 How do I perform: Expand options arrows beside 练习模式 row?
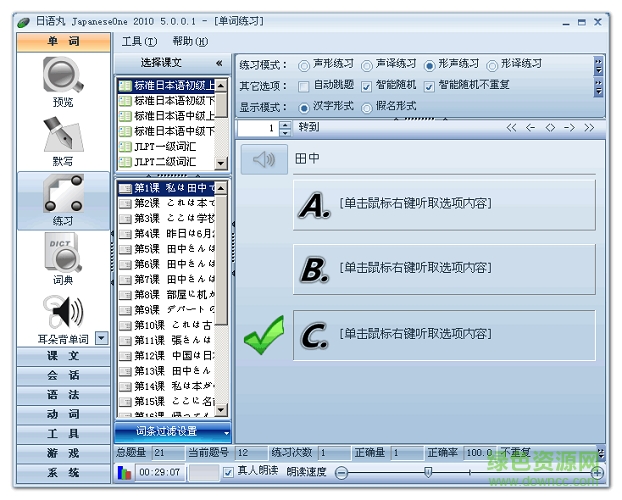pyautogui.click(x=599, y=66)
